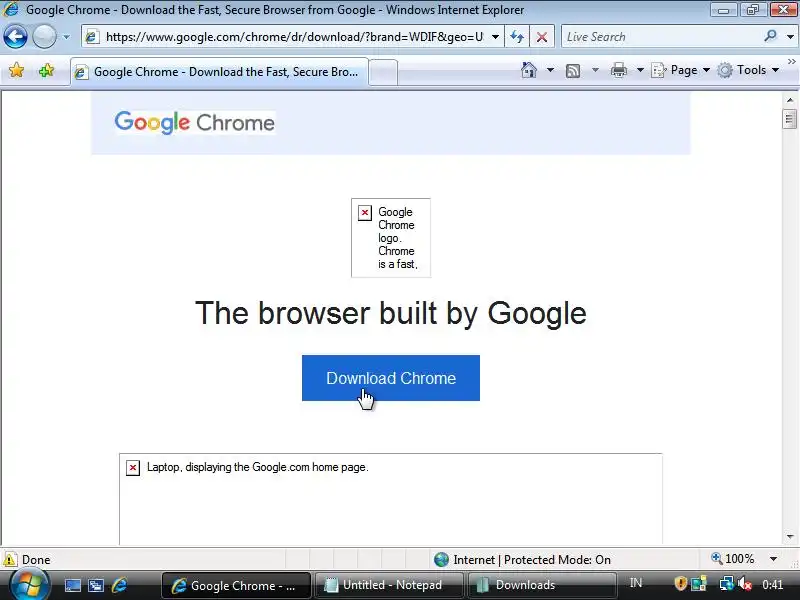Screen dimensions: 800x600
Task: Expand the Home button dropdown arrow
Action: coord(550,70)
